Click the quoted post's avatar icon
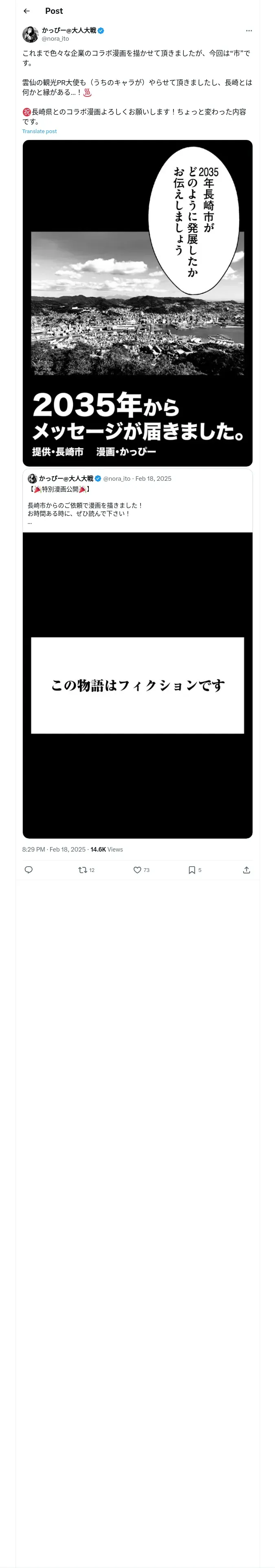This screenshot has width=275, height=1568. click(x=32, y=478)
